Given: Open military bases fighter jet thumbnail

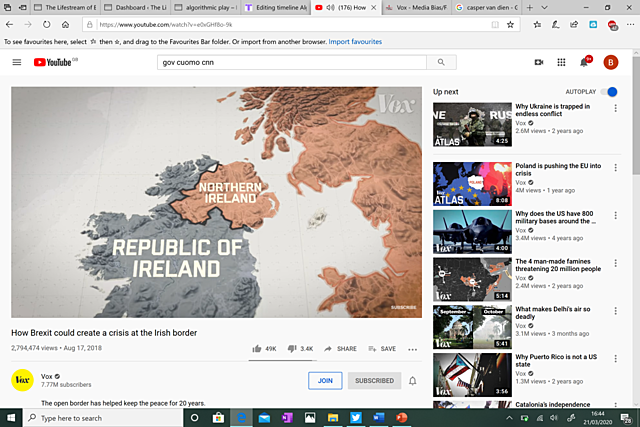Looking at the screenshot, I should point(472,231).
